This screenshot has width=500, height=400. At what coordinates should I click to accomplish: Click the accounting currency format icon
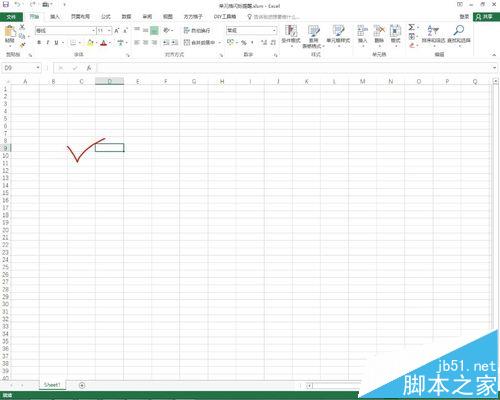coord(230,42)
